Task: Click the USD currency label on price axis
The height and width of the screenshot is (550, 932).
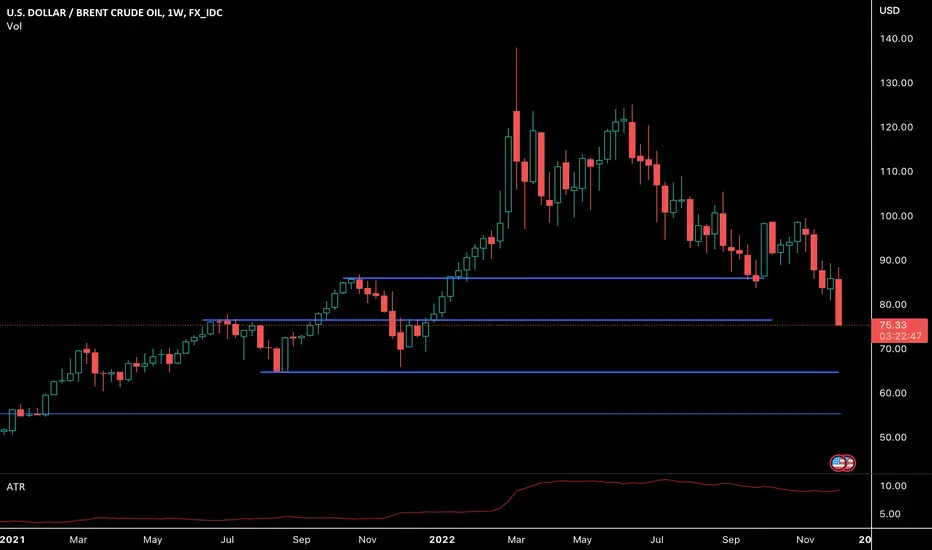Action: coord(889,11)
